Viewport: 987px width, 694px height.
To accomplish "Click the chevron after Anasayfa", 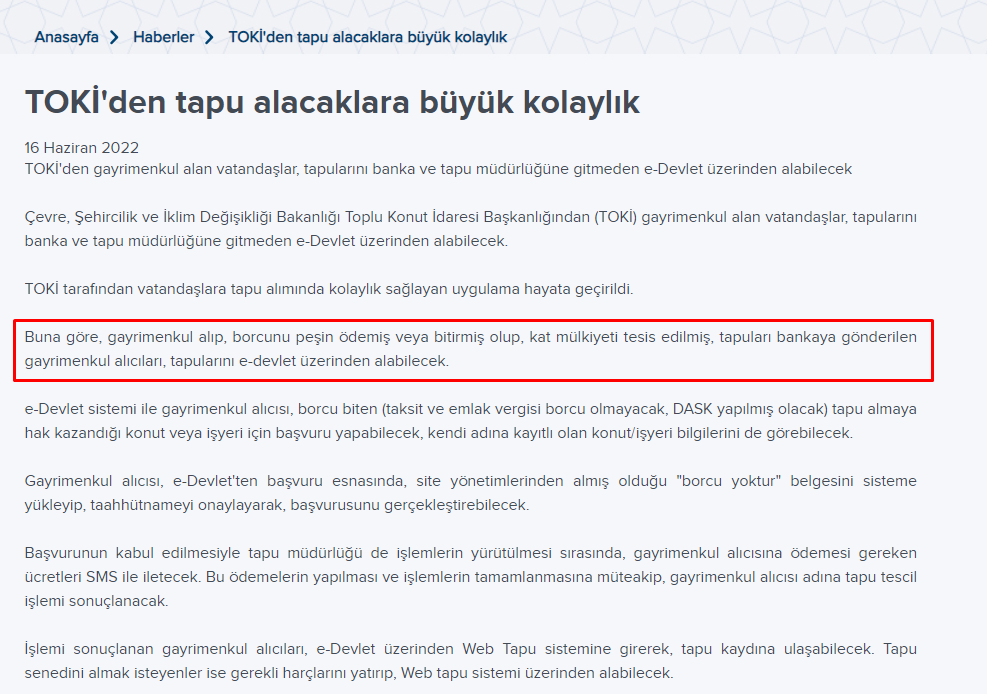I will [114, 38].
